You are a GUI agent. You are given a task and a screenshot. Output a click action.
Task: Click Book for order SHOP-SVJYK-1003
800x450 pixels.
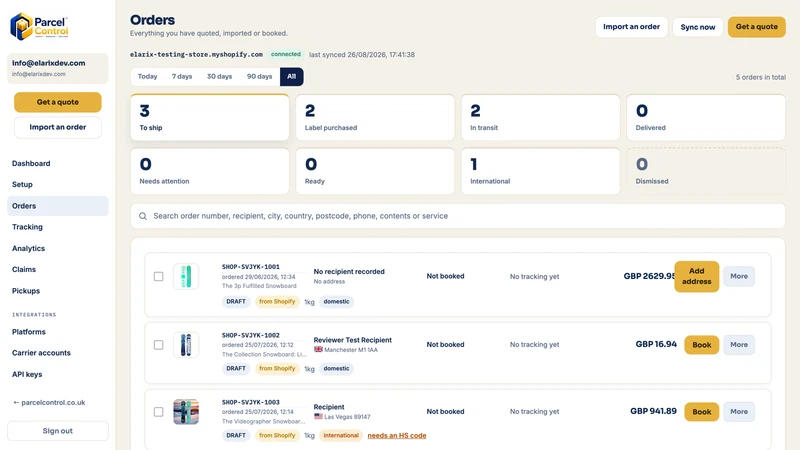tap(702, 412)
